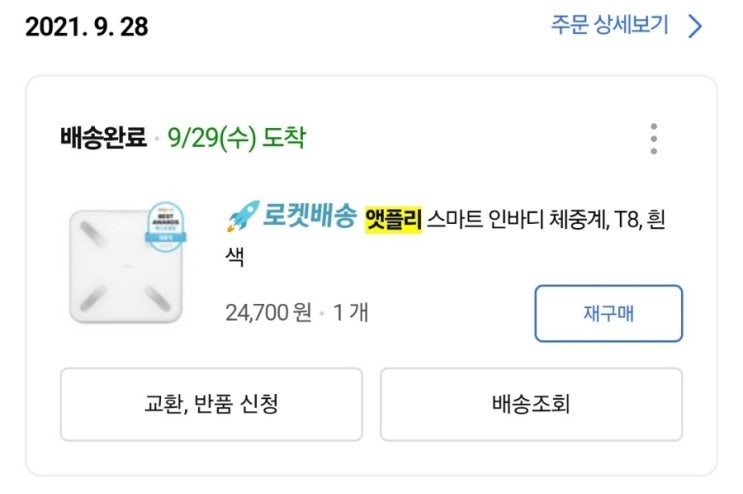Image resolution: width=743 pixels, height=494 pixels.
Task: Open the three-dot more options menu
Action: tap(653, 139)
